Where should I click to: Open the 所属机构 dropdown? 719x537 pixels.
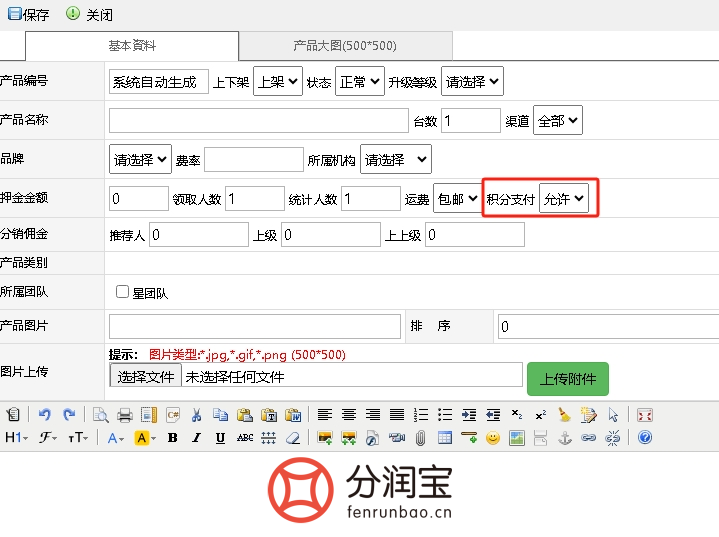[x=396, y=159]
